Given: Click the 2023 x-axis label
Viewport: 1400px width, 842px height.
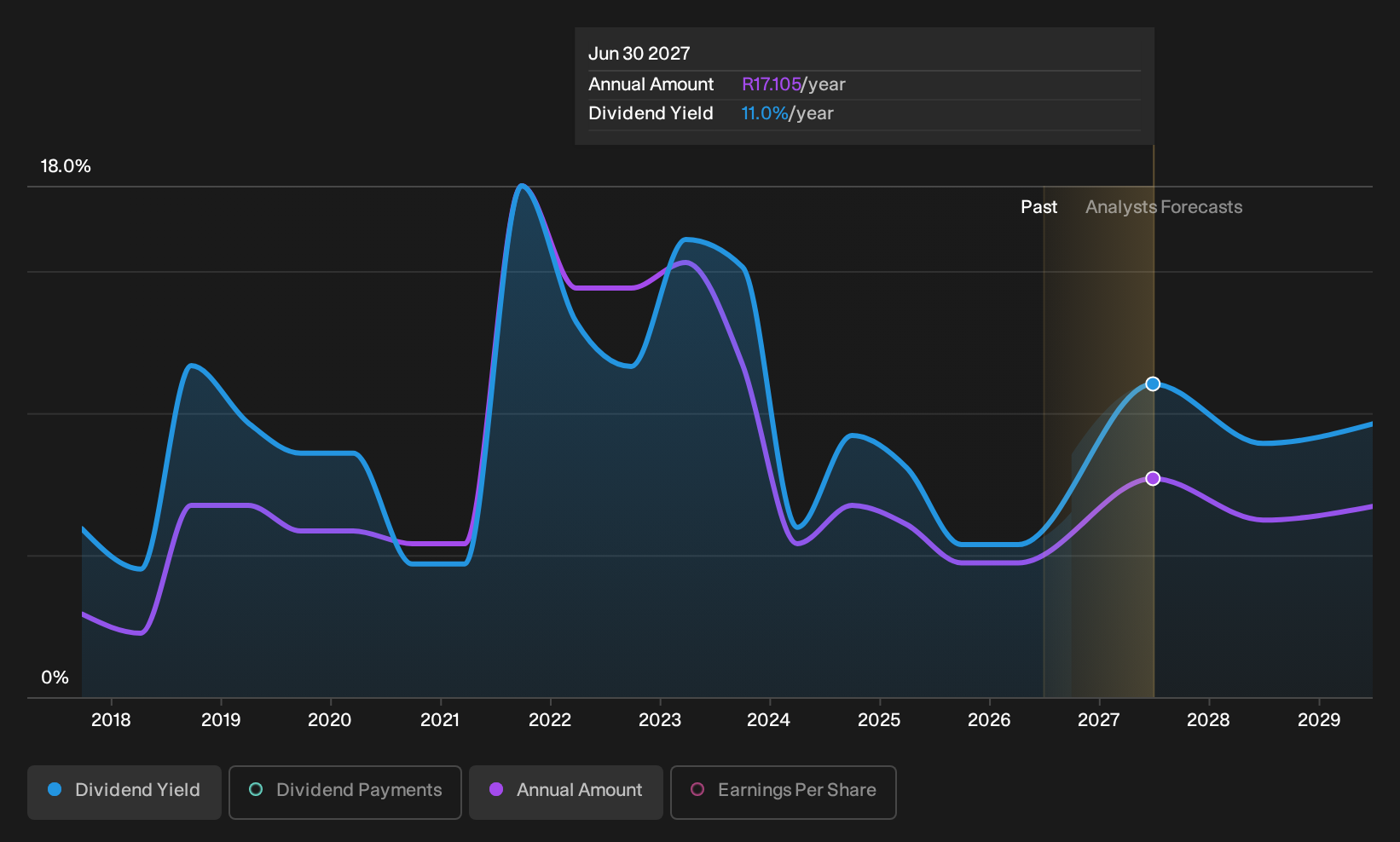Looking at the screenshot, I should coord(660,720).
